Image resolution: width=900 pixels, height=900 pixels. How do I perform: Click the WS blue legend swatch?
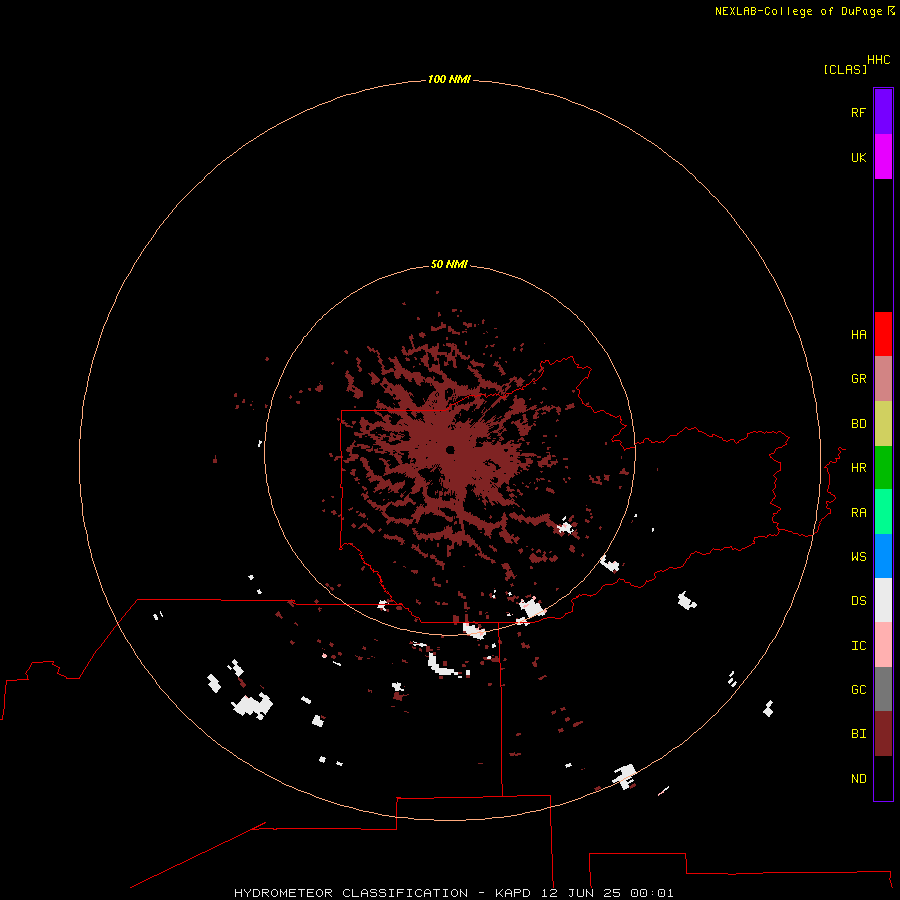(883, 556)
